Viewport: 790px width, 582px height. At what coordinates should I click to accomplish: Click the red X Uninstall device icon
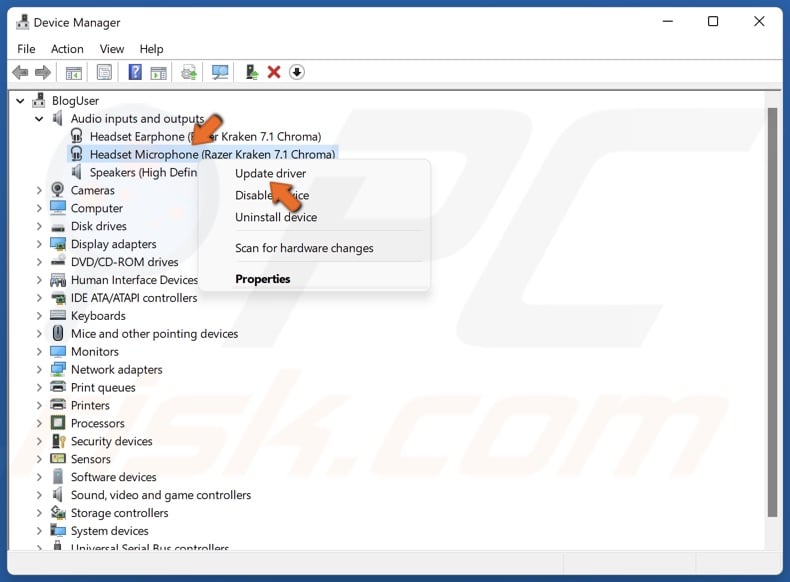(274, 72)
